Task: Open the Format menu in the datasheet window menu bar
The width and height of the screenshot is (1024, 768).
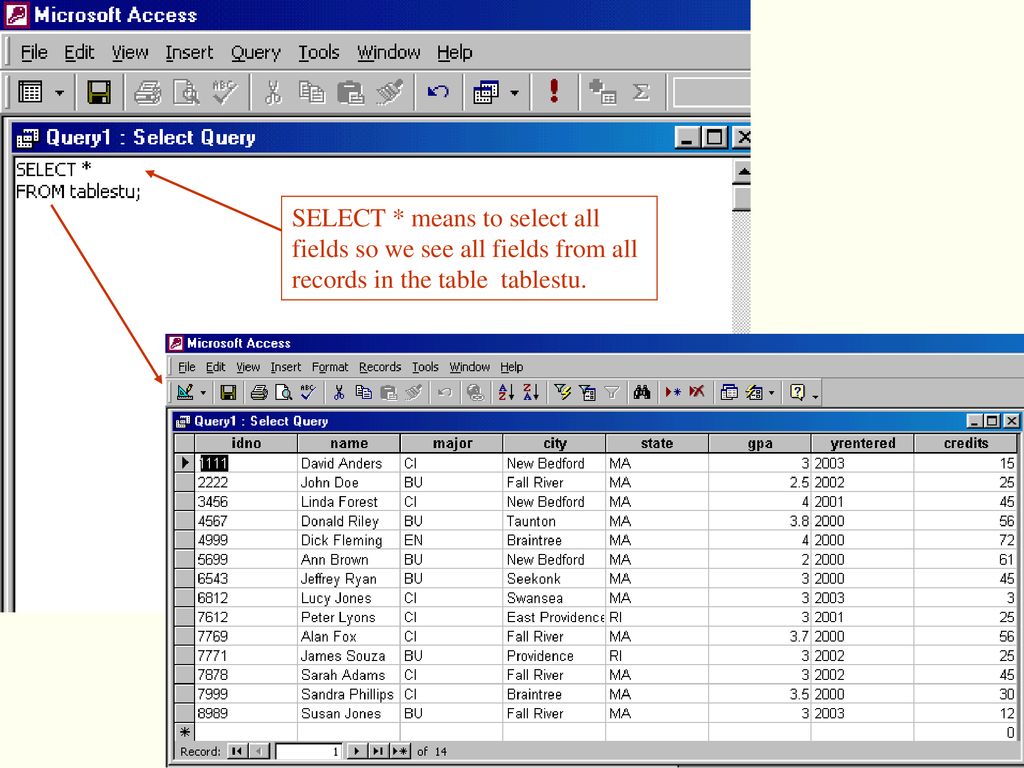Action: [330, 367]
